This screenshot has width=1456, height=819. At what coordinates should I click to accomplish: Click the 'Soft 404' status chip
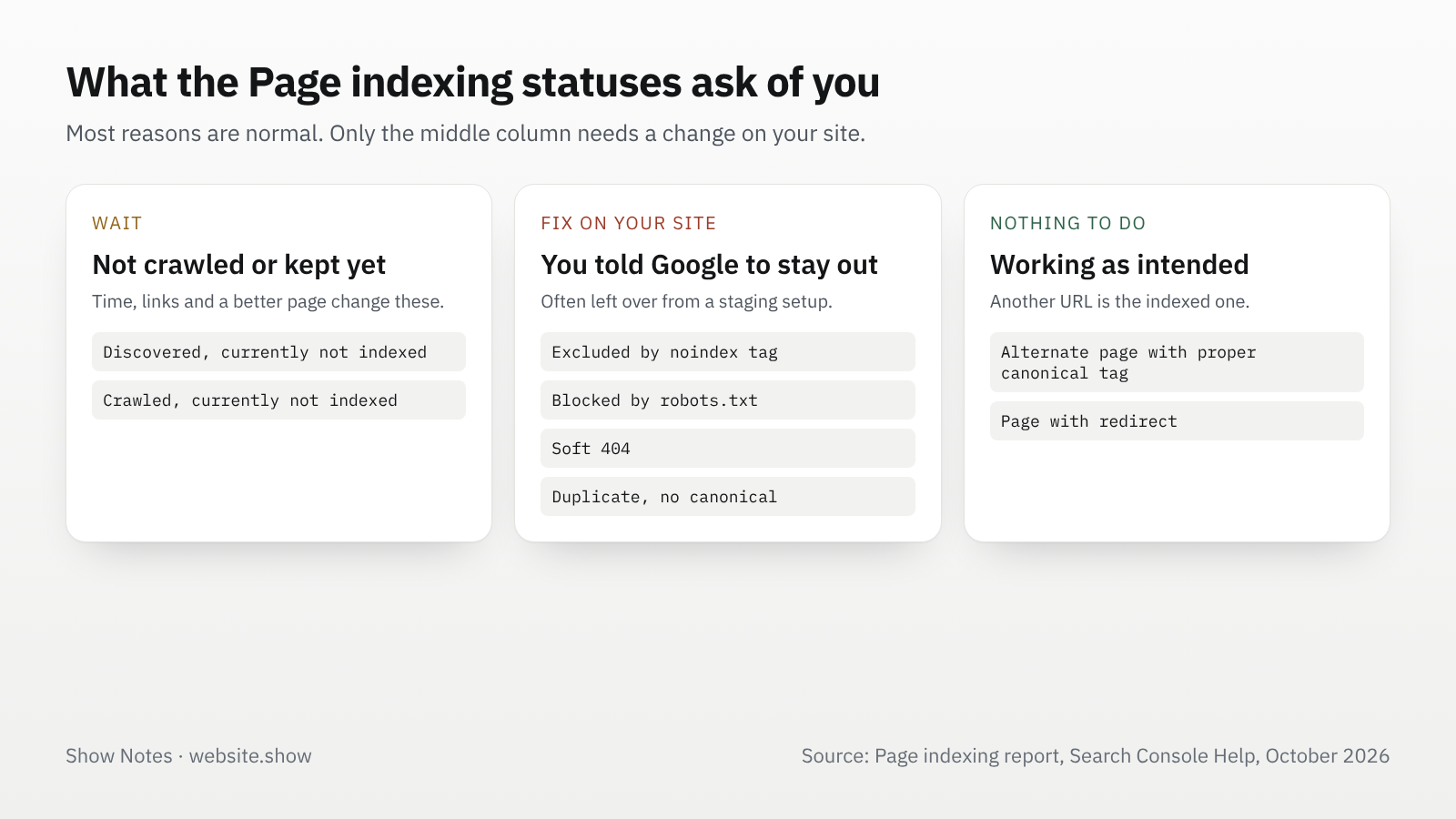coord(728,448)
